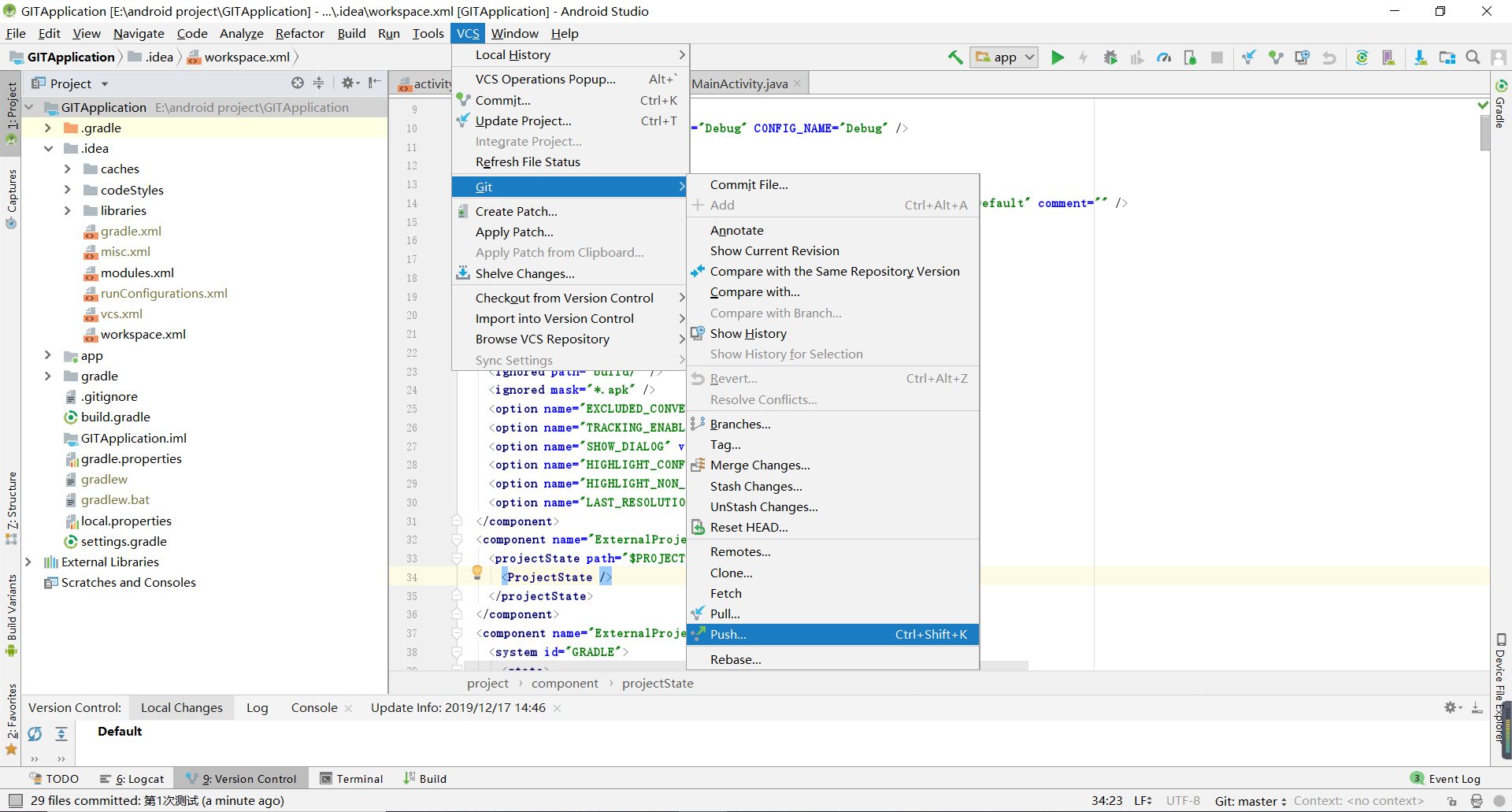Image resolution: width=1512 pixels, height=812 pixels.
Task: Stop the running application
Action: pos(1218,57)
